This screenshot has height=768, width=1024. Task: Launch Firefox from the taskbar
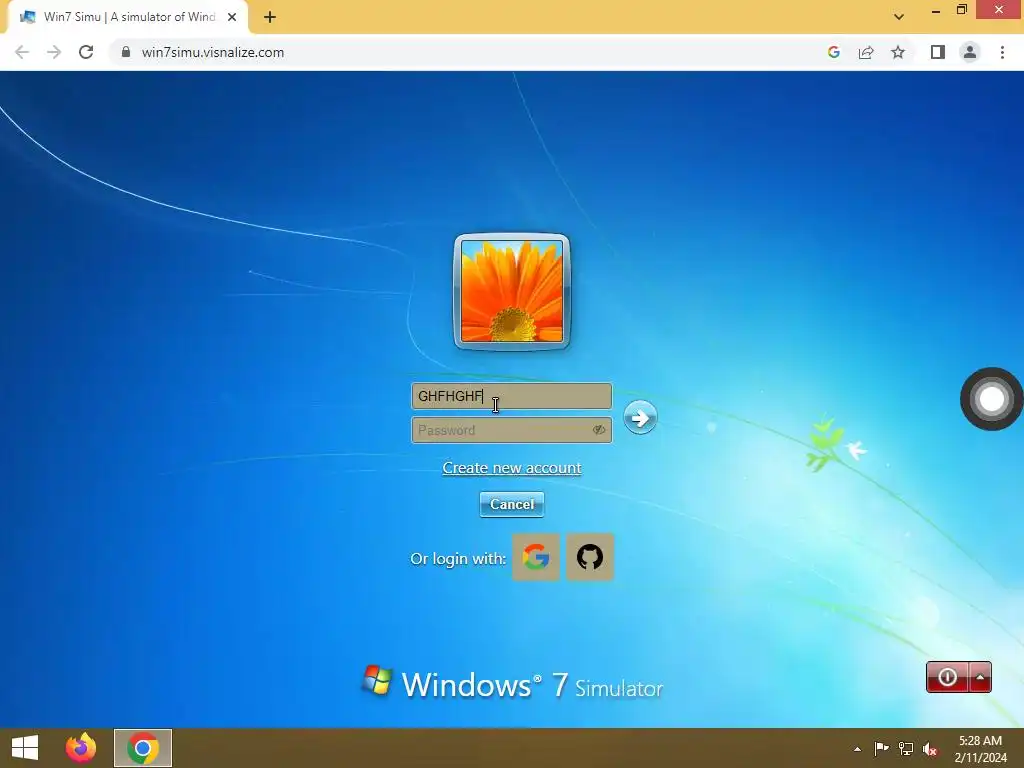tap(81, 748)
